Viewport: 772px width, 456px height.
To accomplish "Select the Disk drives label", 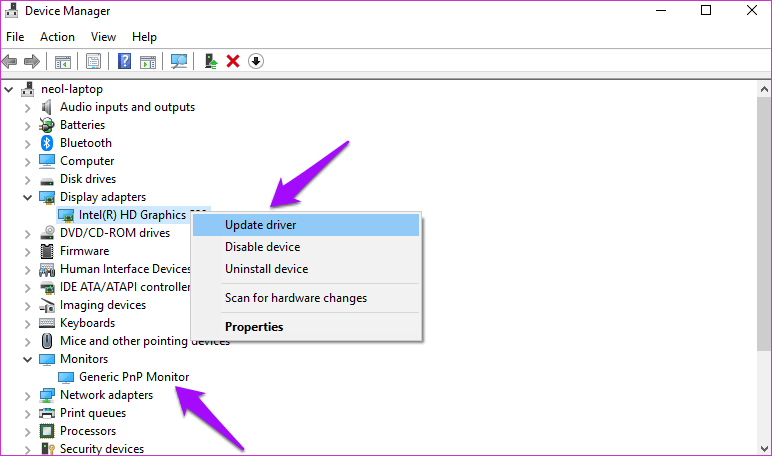I will pyautogui.click(x=88, y=179).
